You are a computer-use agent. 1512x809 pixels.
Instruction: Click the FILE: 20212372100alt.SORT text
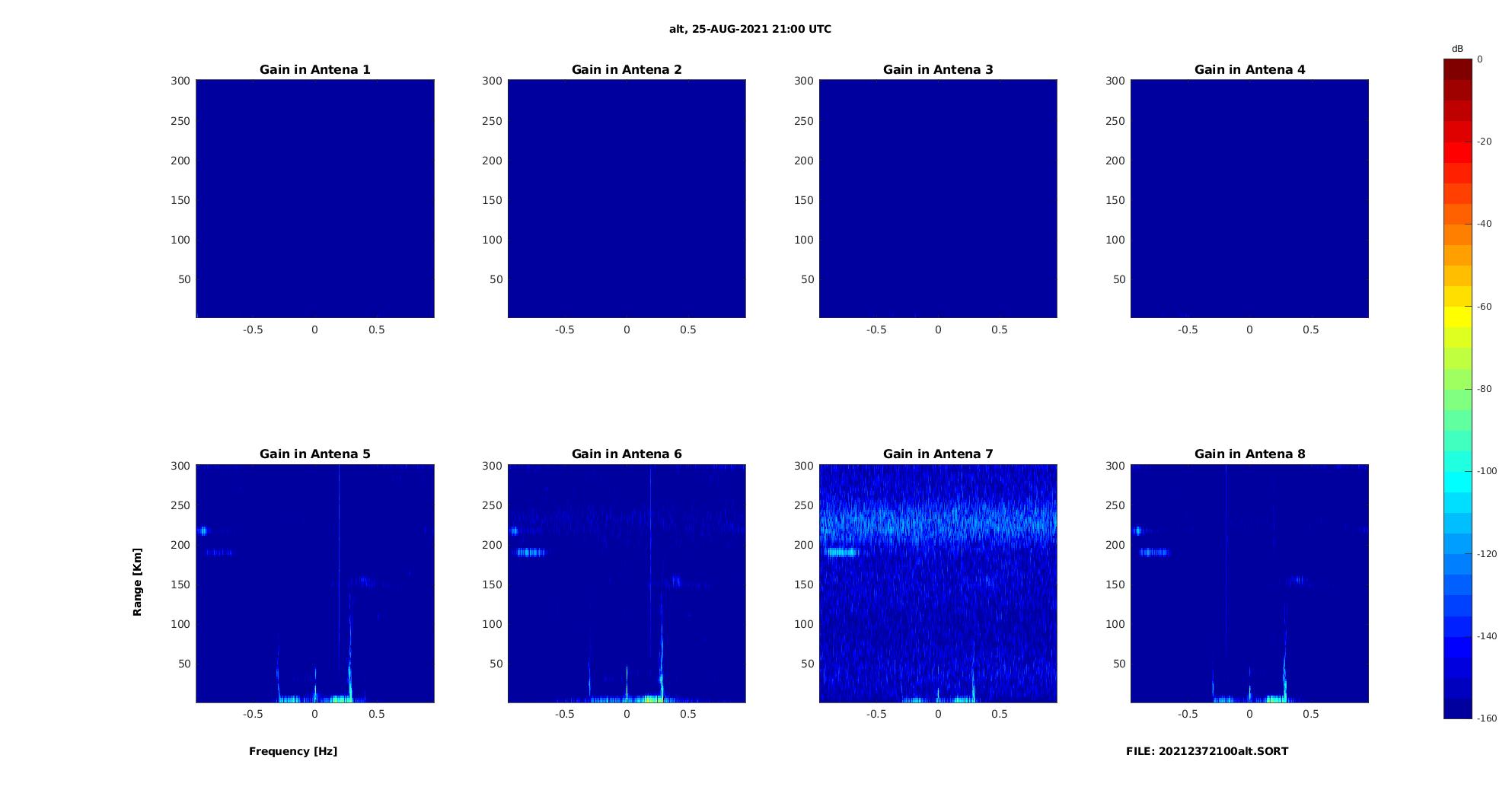1207,751
